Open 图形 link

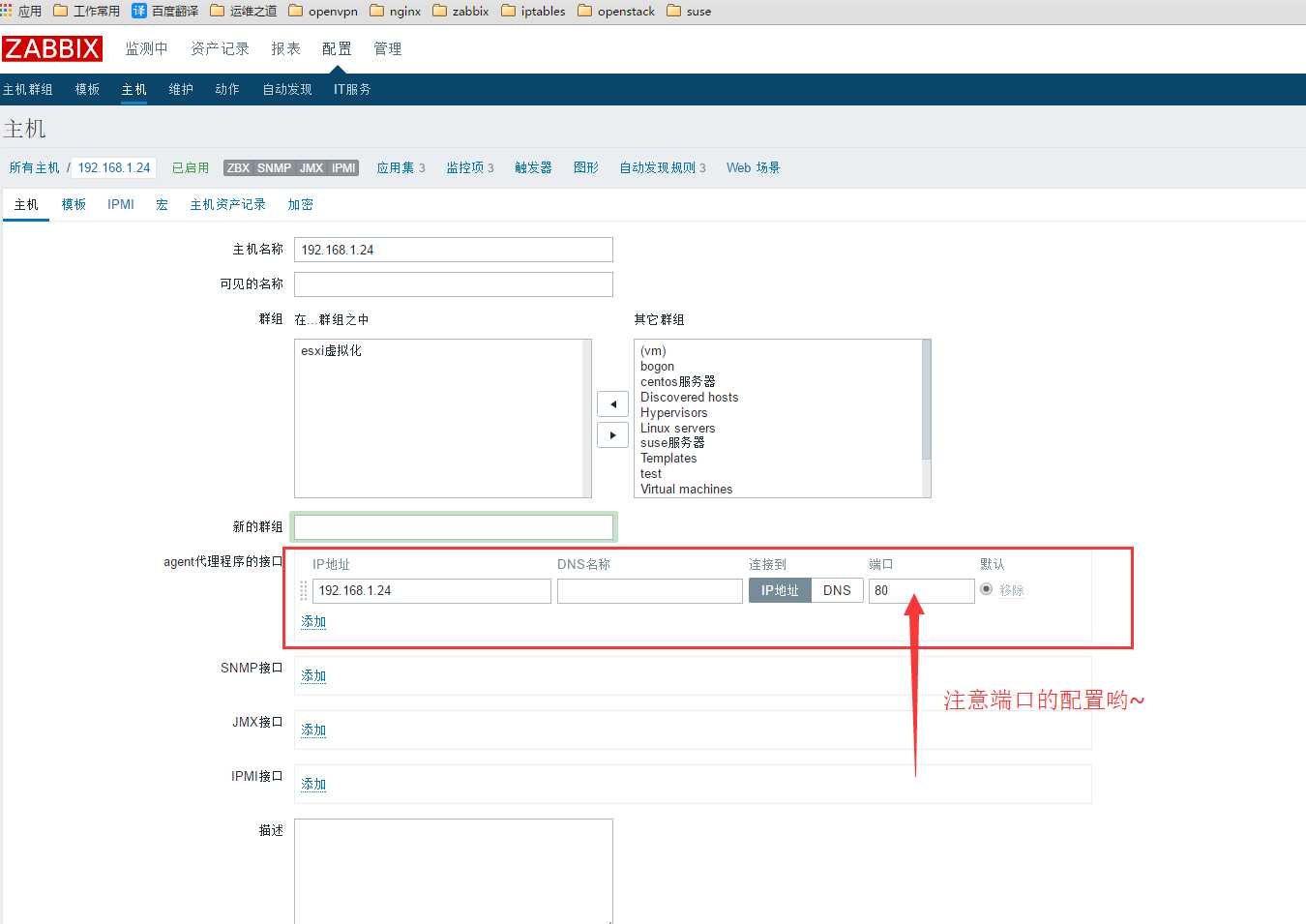coord(586,167)
